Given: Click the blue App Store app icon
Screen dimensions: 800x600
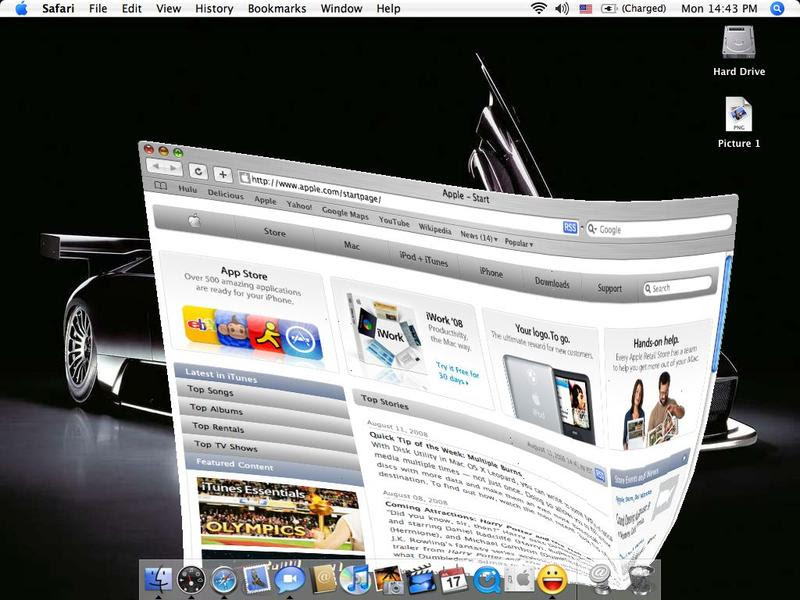Looking at the screenshot, I should click(x=300, y=340).
